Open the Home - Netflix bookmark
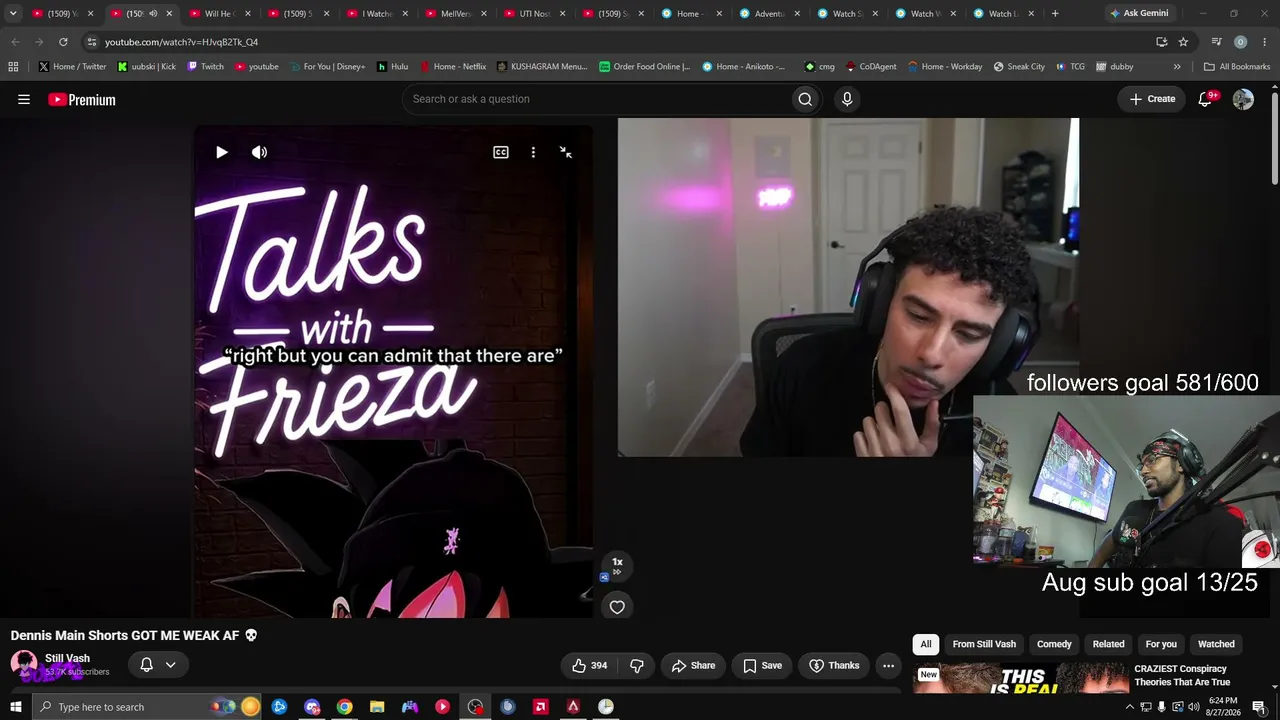1280x720 pixels. click(453, 67)
